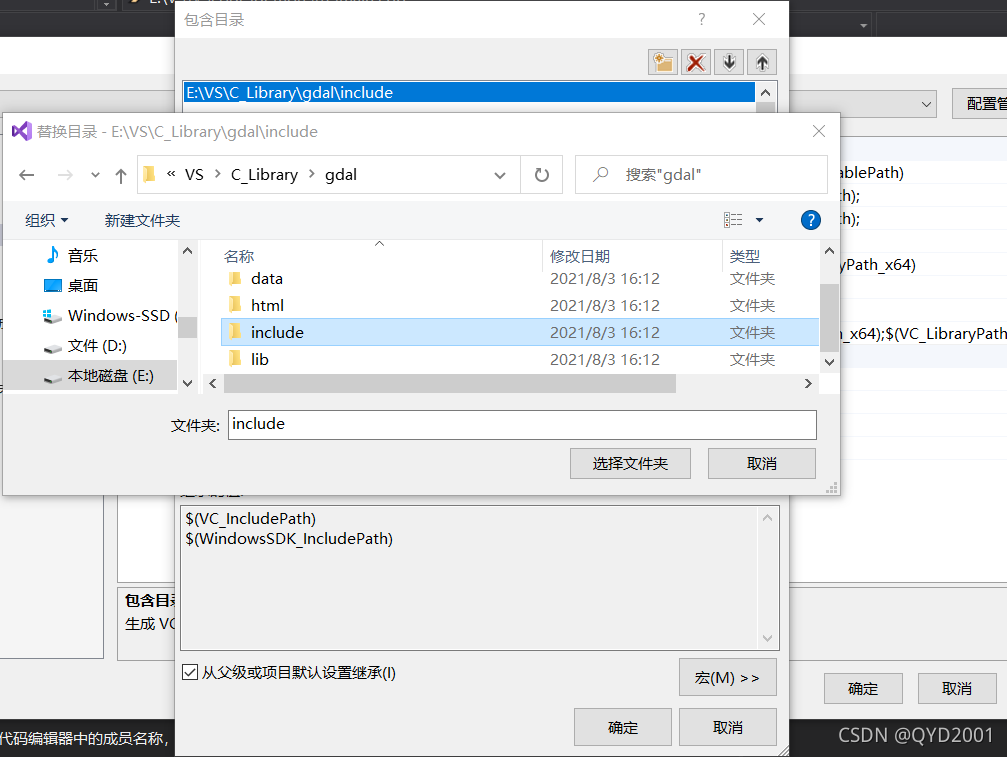
Task: Click the help question mark in 包含目录 dialog
Action: tap(701, 19)
